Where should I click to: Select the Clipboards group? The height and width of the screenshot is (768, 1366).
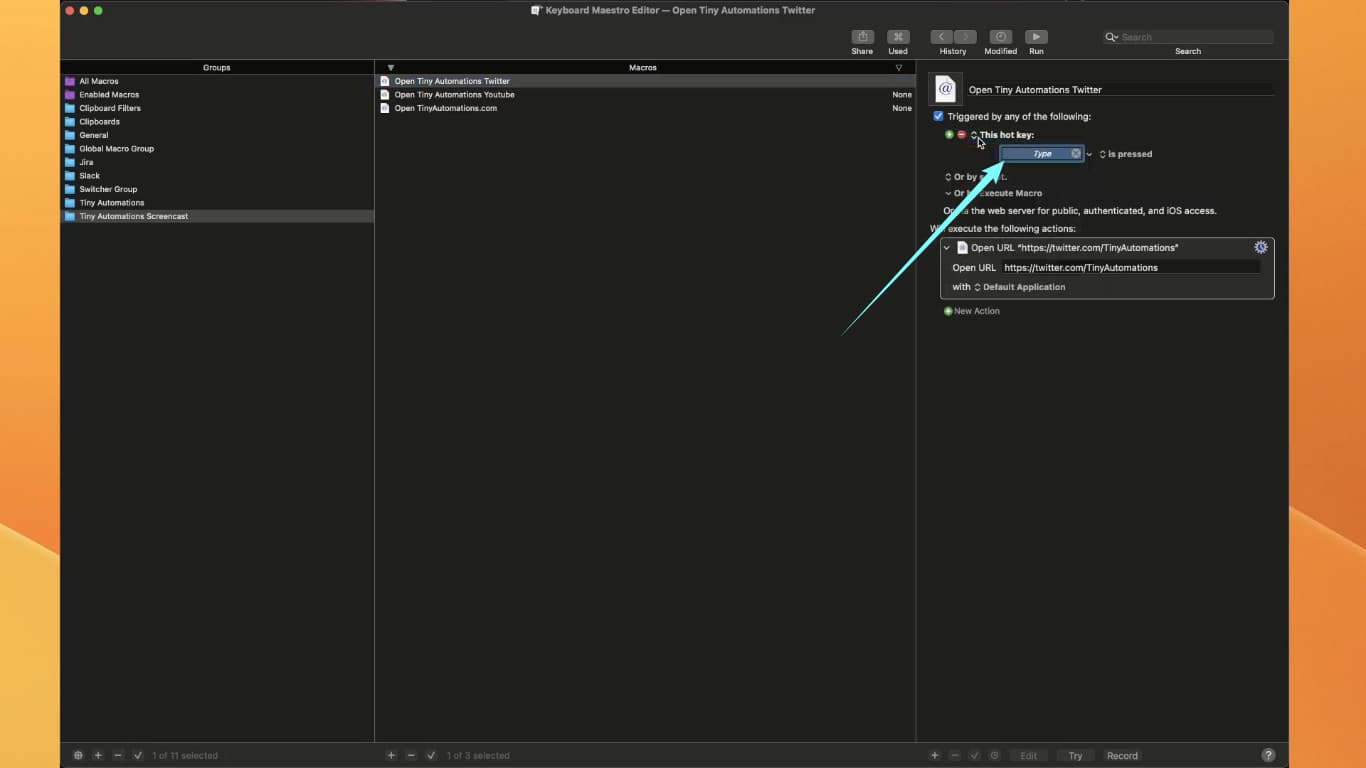[x=217, y=122]
